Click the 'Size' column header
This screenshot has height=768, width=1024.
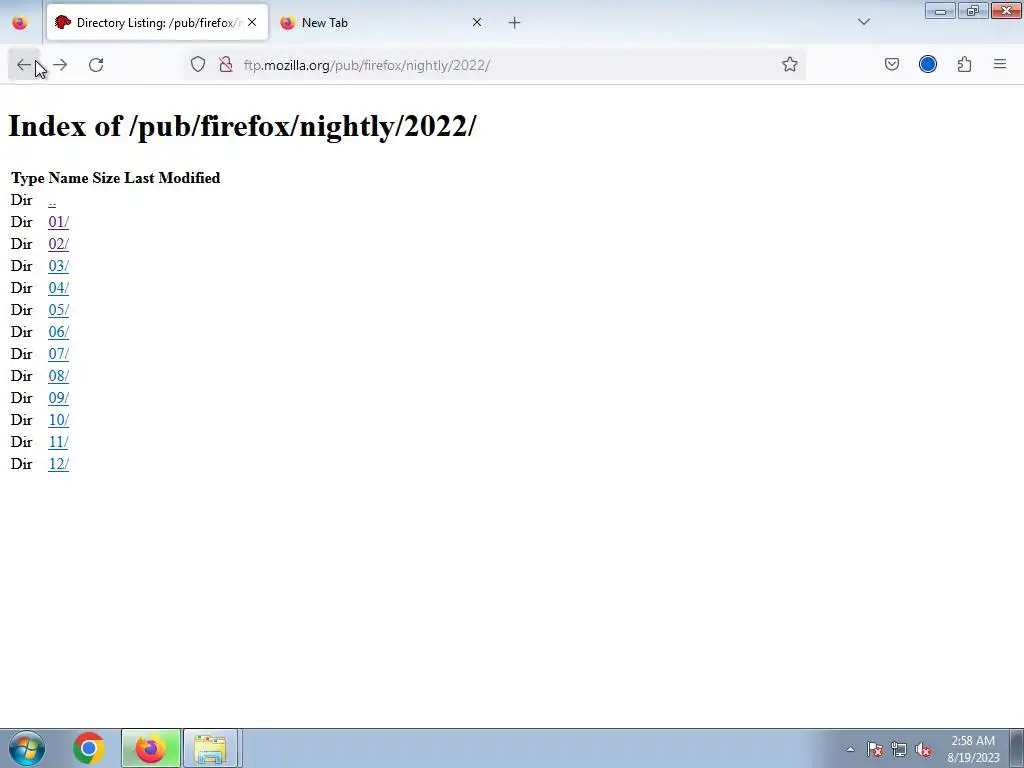tap(106, 178)
